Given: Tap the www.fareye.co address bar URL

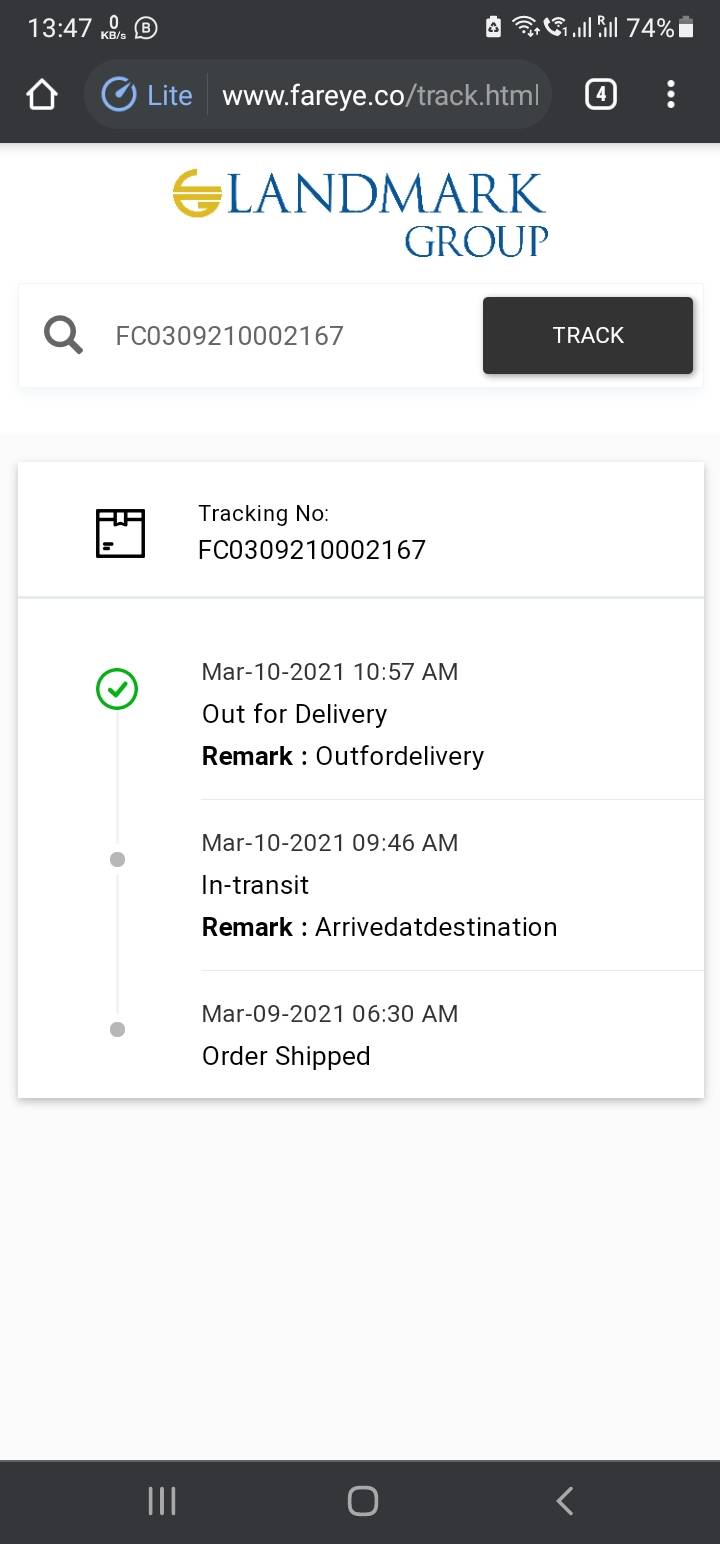Looking at the screenshot, I should [380, 95].
